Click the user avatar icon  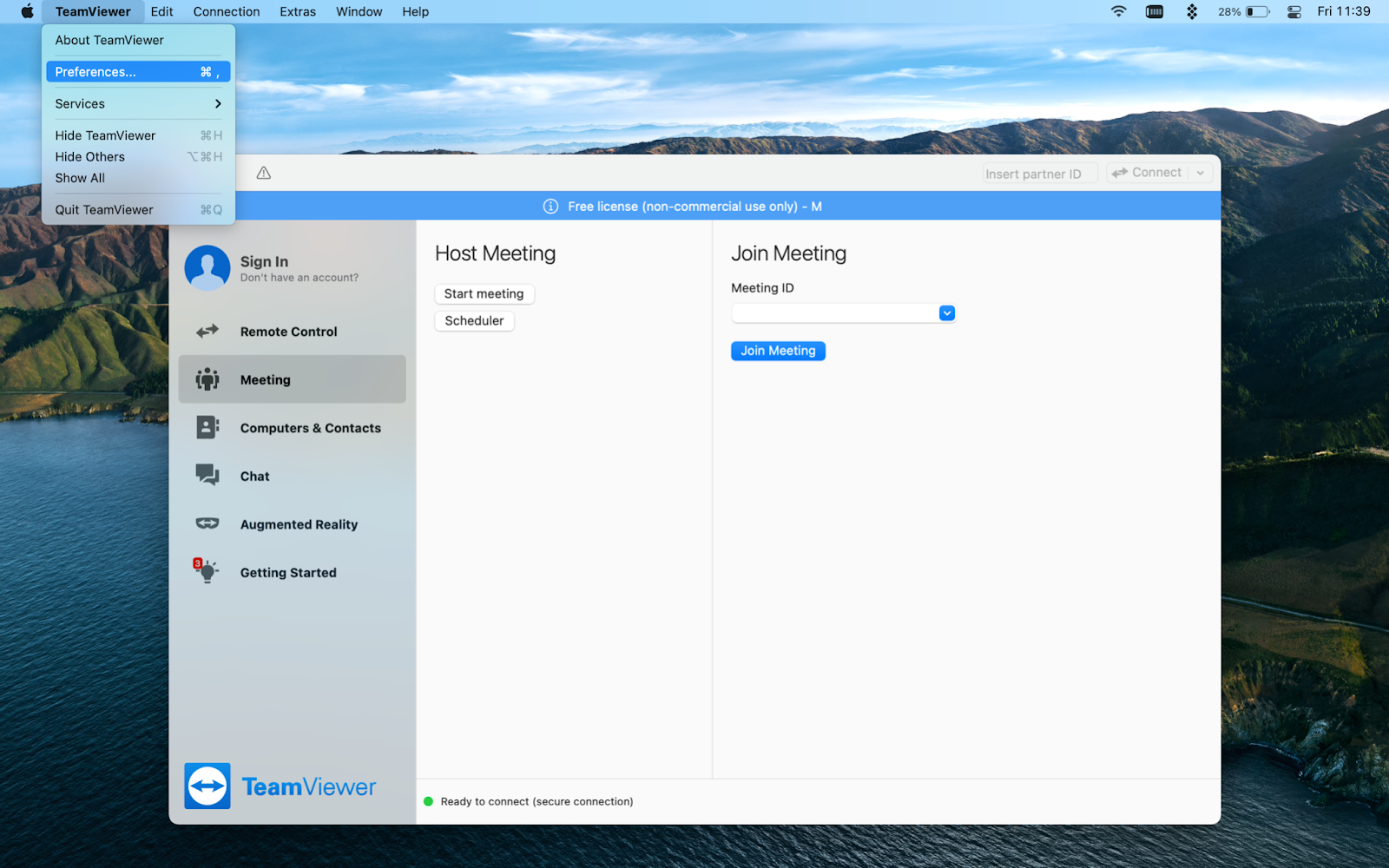point(207,267)
